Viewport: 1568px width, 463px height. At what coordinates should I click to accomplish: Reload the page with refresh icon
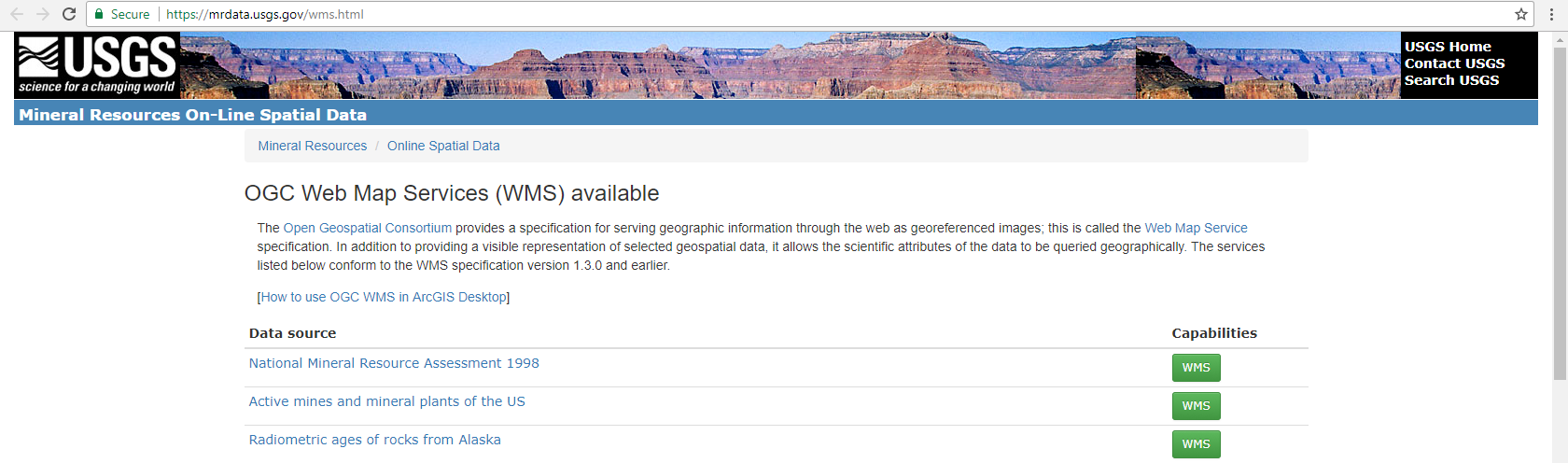coord(69,14)
